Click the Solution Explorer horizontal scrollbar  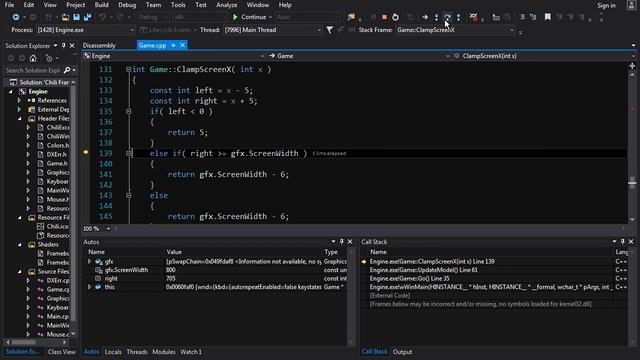coord(36,342)
